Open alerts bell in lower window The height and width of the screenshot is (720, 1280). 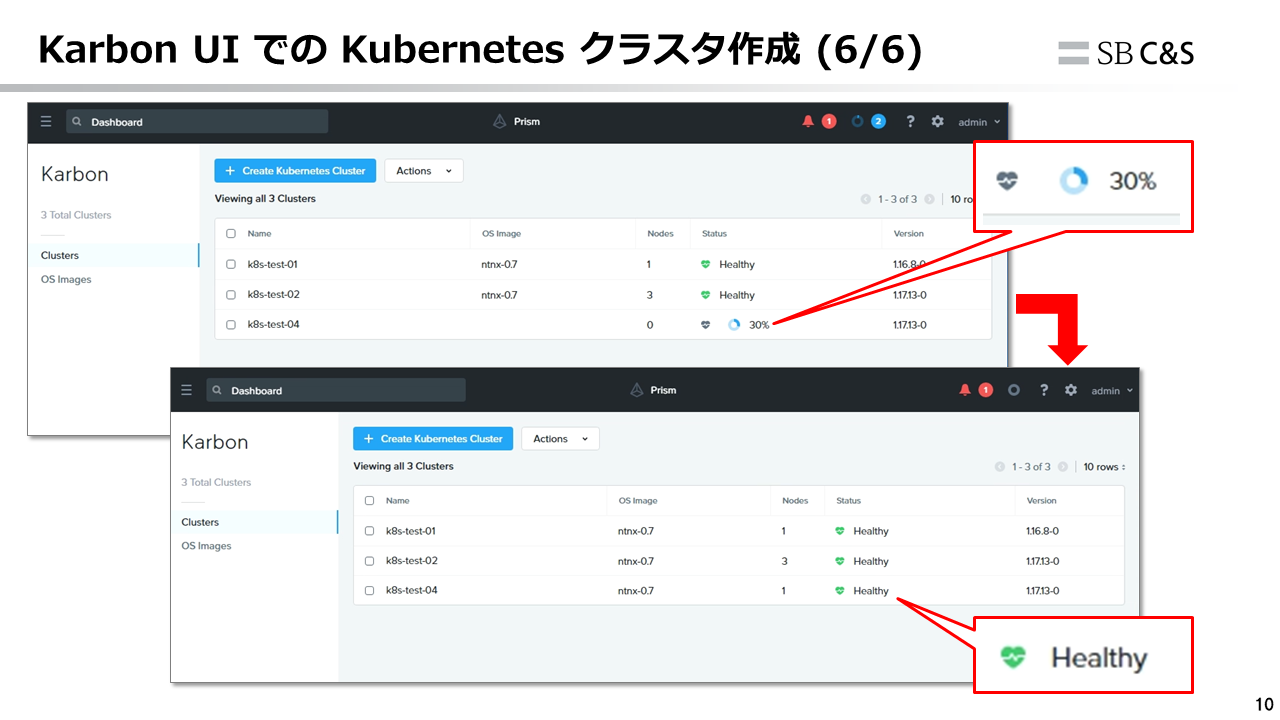965,390
